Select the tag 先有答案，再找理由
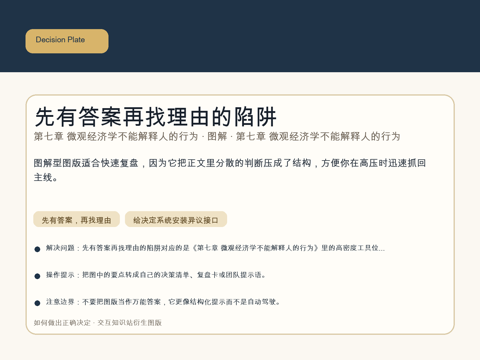Viewport: 480px width, 360px height. coord(76,220)
